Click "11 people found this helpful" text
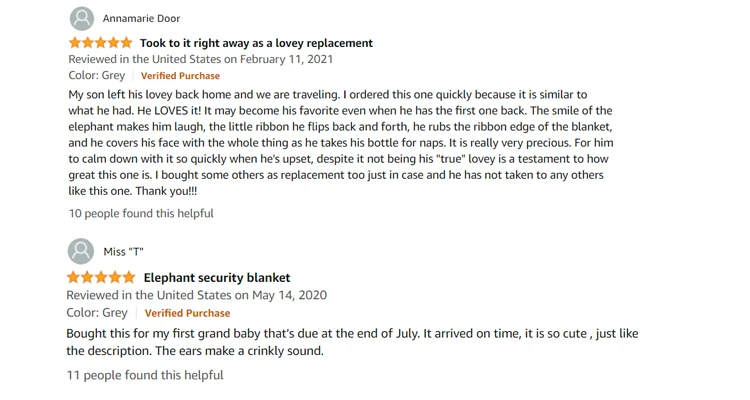 point(145,375)
